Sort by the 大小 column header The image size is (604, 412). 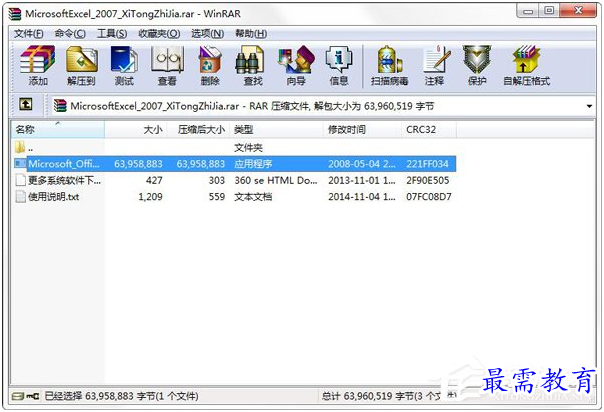pyautogui.click(x=135, y=129)
